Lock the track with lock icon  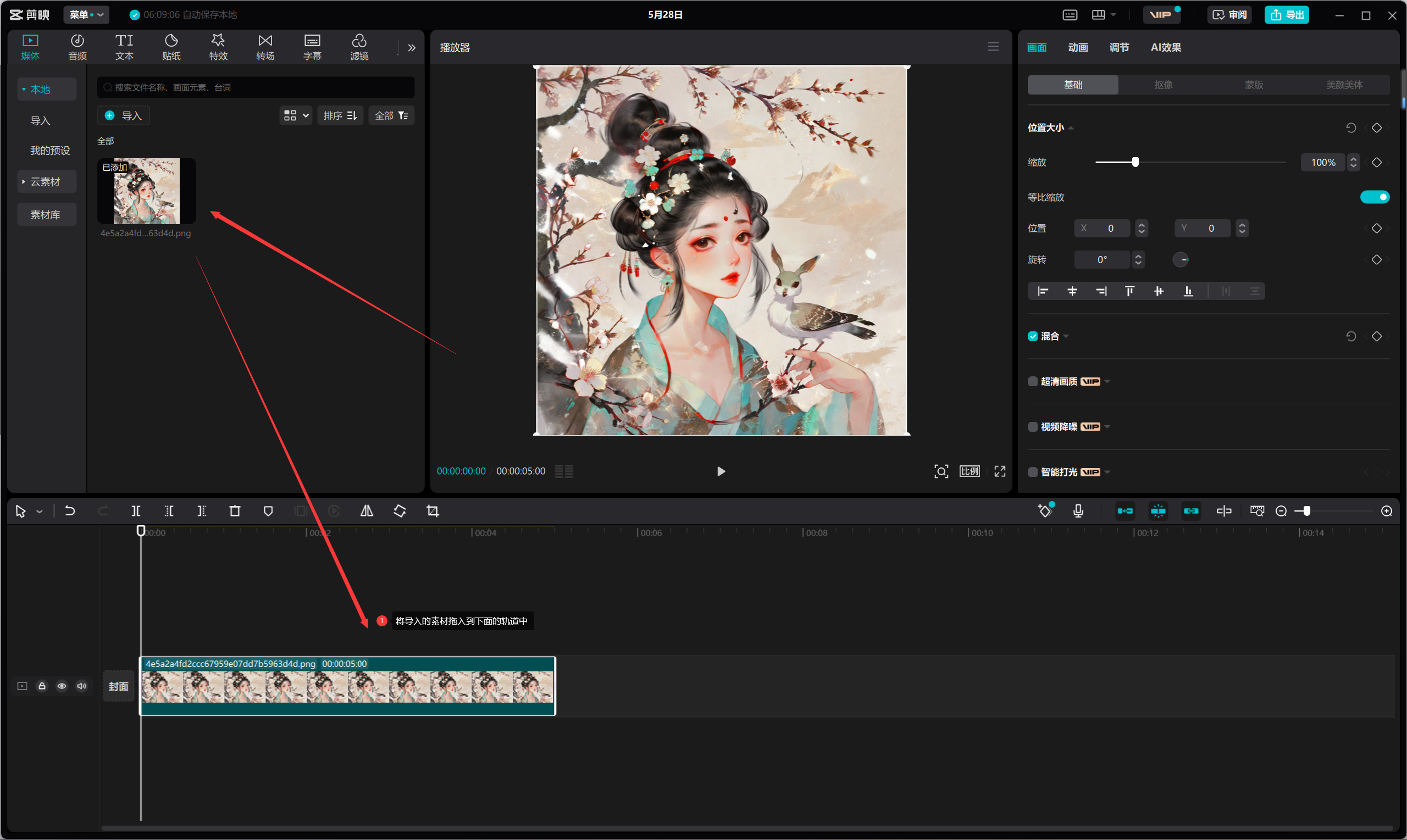tap(42, 686)
